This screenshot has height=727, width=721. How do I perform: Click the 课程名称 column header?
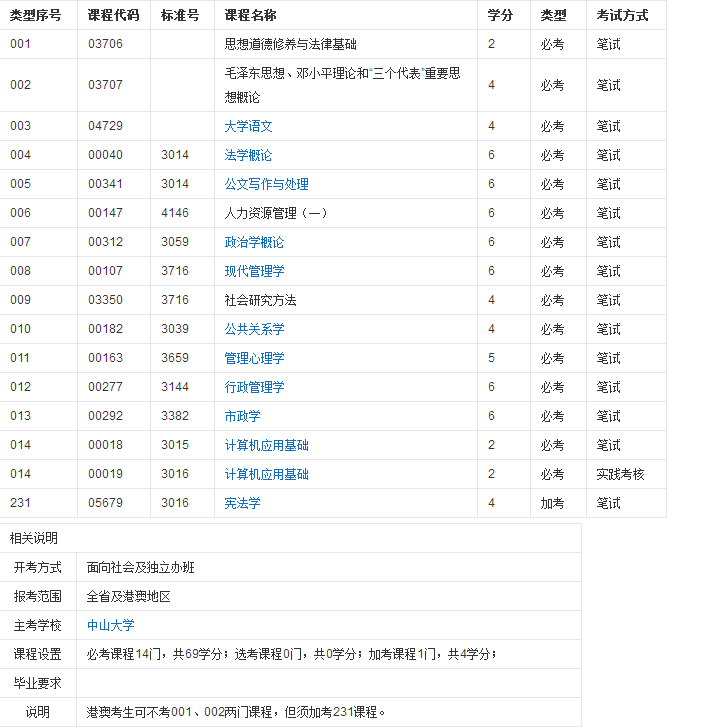(251, 15)
